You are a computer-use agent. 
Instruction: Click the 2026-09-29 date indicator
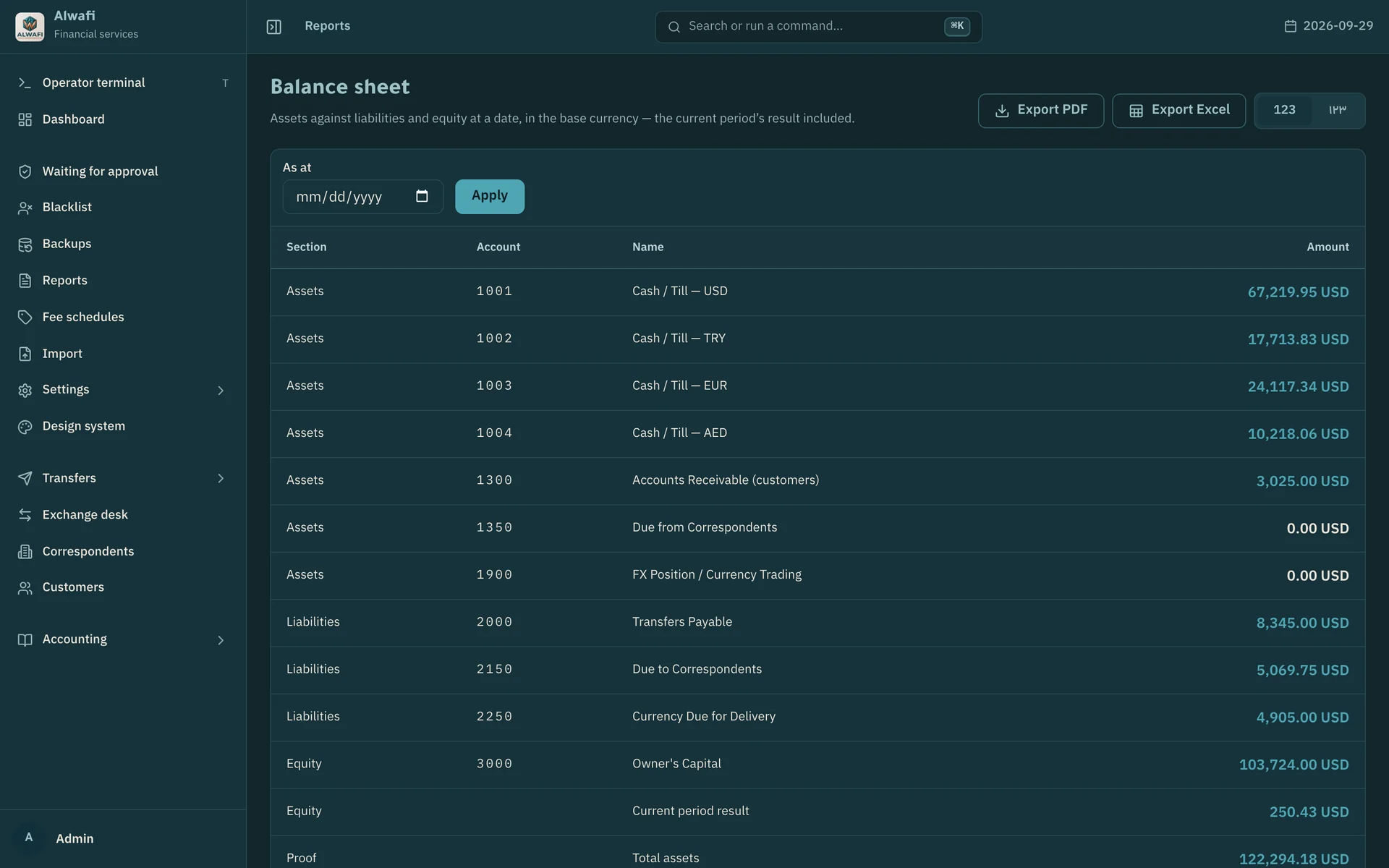pyautogui.click(x=1328, y=26)
